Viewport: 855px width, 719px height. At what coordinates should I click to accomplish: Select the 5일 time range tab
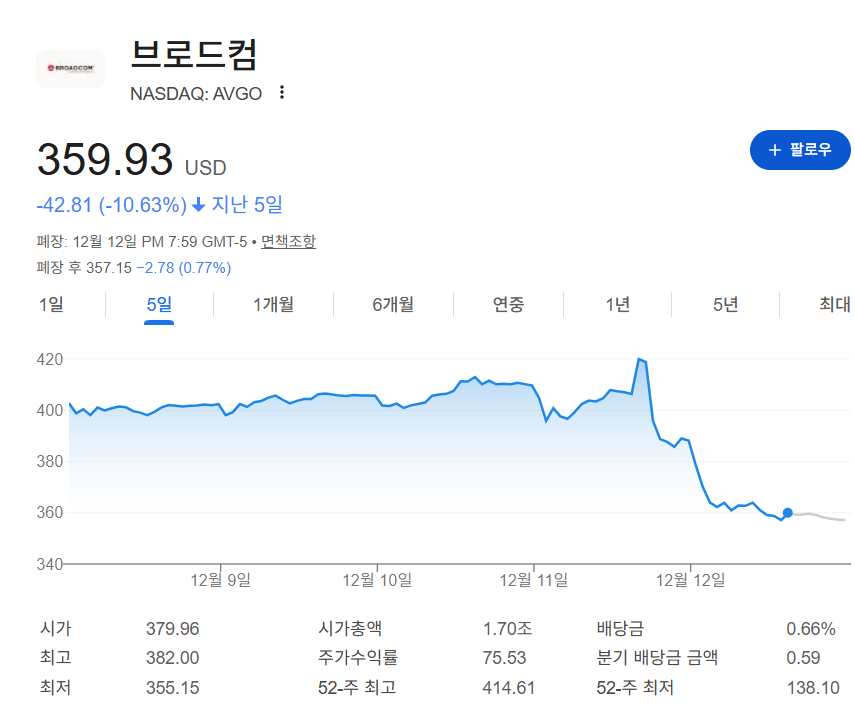(159, 305)
